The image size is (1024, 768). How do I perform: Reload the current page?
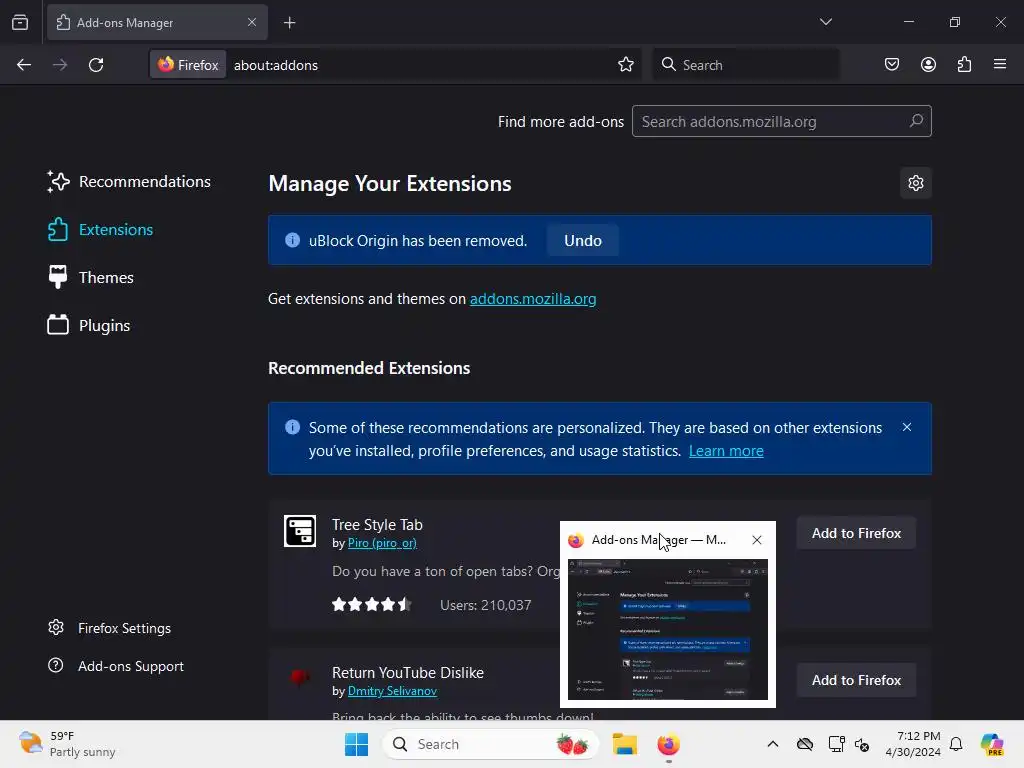coord(96,65)
